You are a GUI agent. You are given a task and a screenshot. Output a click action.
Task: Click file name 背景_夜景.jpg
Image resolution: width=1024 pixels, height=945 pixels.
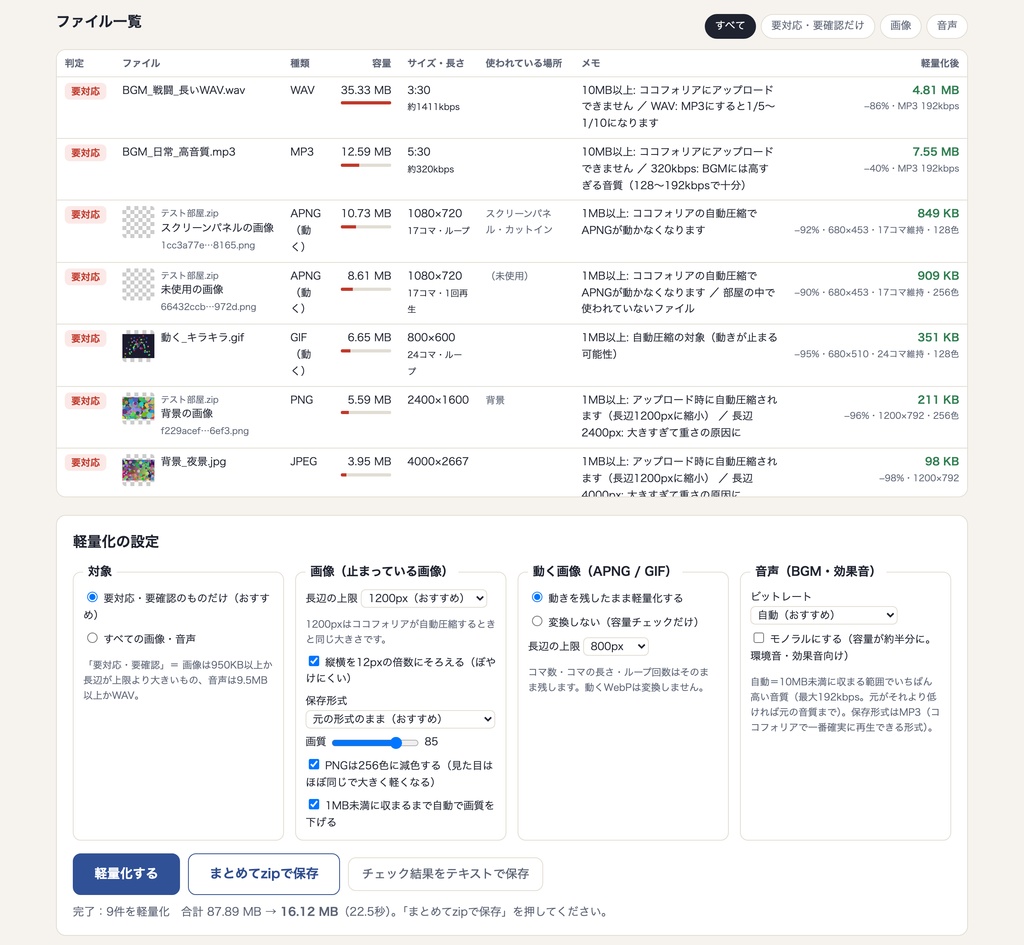click(x=193, y=462)
